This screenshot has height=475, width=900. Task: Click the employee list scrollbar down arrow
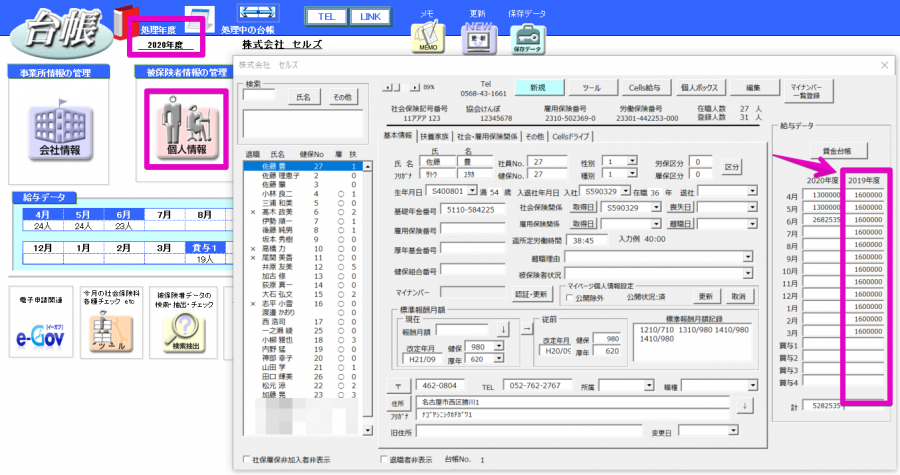(x=367, y=430)
